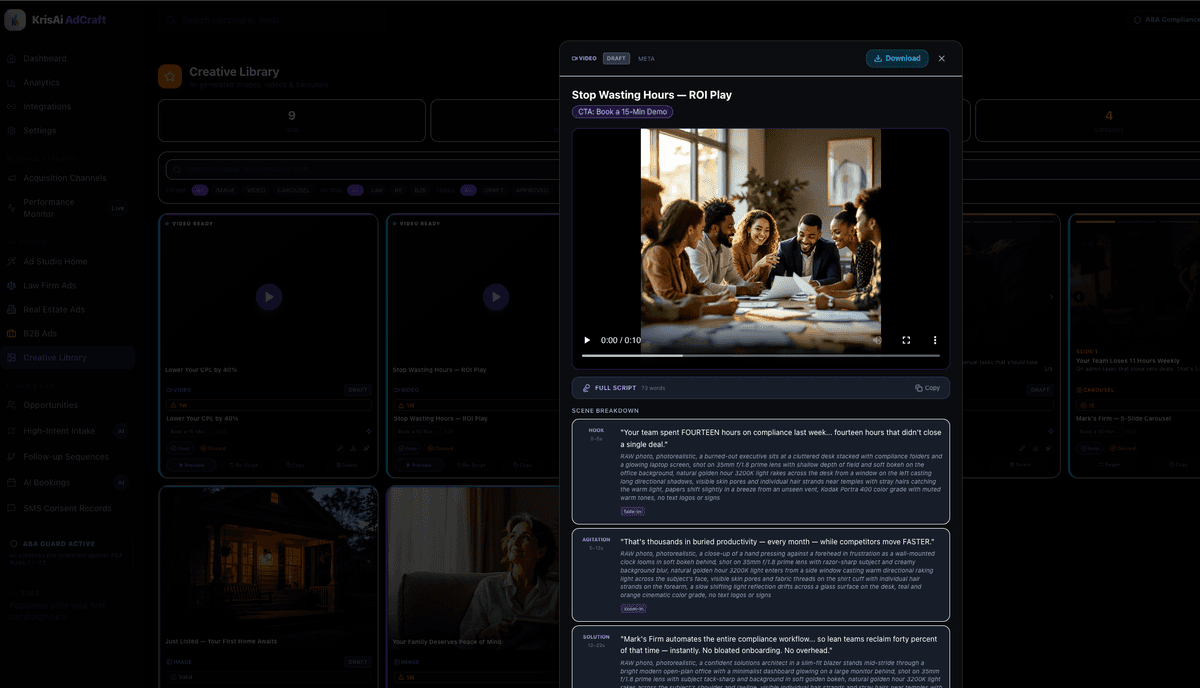Open Real Estate Ads
The width and height of the screenshot is (1200, 688).
pyautogui.click(x=54, y=310)
